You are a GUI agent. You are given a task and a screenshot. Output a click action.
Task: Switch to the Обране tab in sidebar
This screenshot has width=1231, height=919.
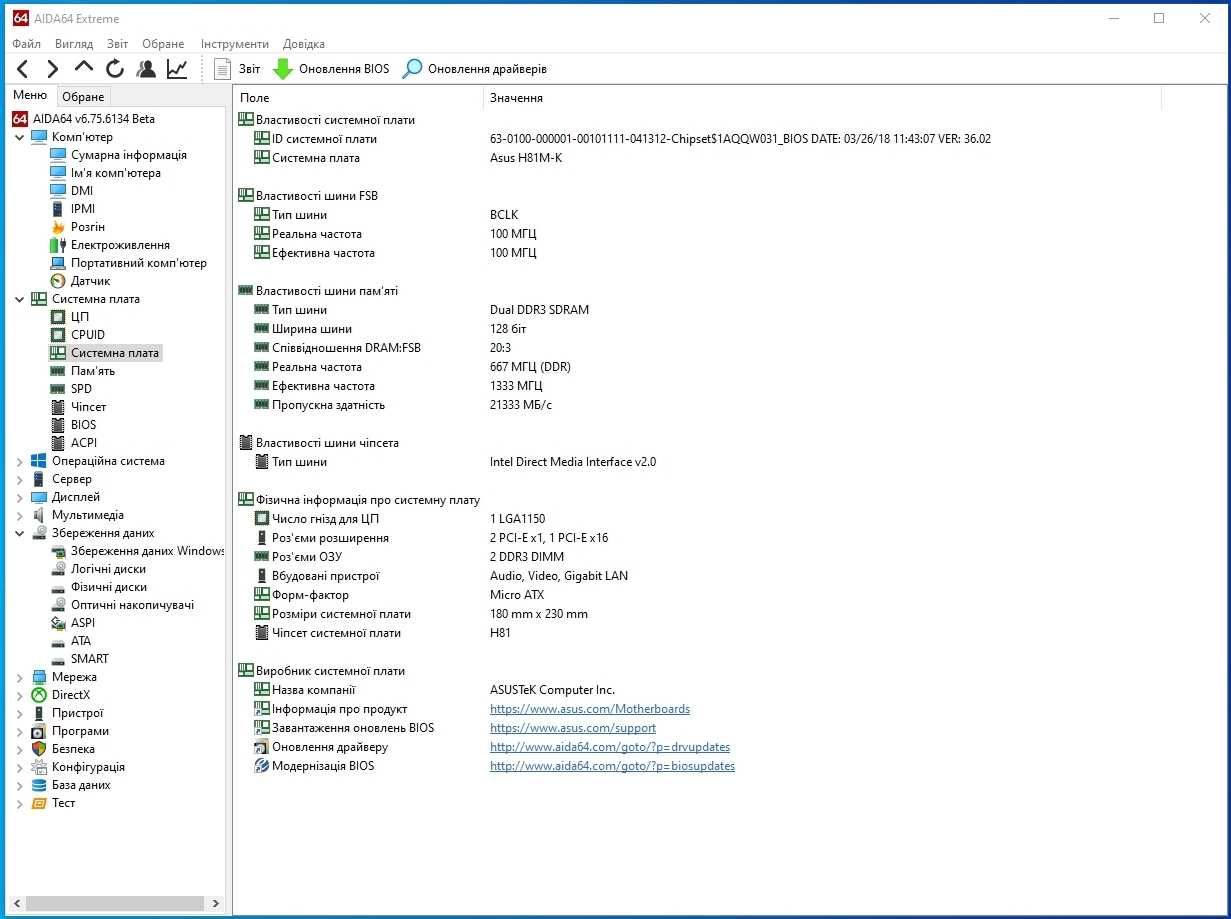pyautogui.click(x=83, y=97)
